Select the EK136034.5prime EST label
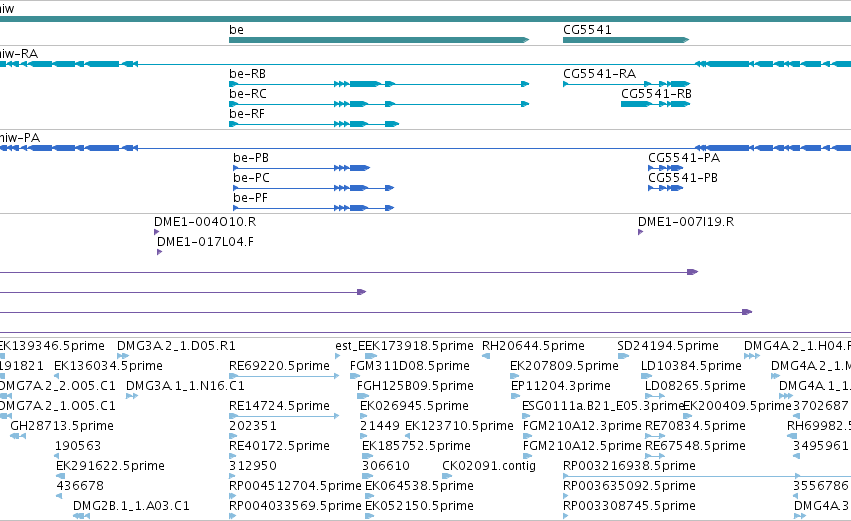851x521 pixels. pyautogui.click(x=109, y=366)
